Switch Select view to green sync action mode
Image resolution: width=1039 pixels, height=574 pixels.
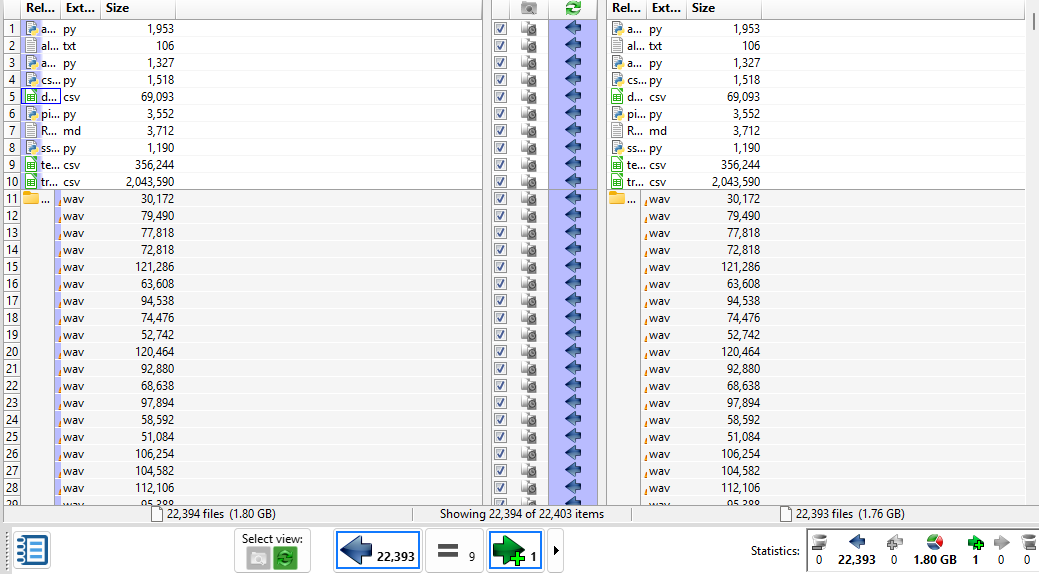click(x=285, y=559)
